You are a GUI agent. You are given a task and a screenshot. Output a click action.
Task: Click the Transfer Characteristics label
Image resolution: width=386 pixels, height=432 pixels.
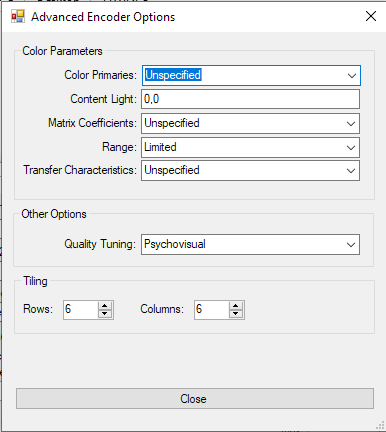click(80, 170)
